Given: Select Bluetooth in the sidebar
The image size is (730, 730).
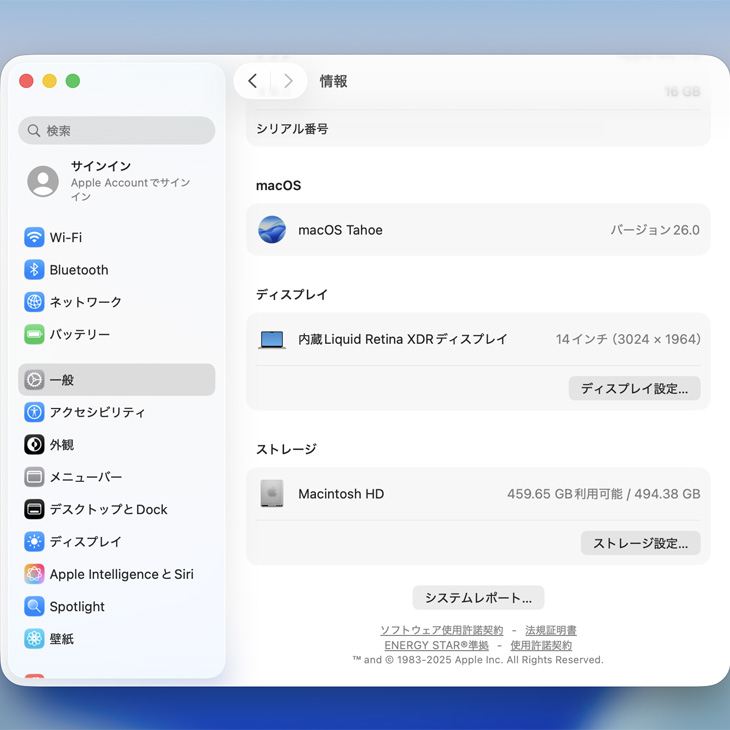Looking at the screenshot, I should [x=78, y=270].
